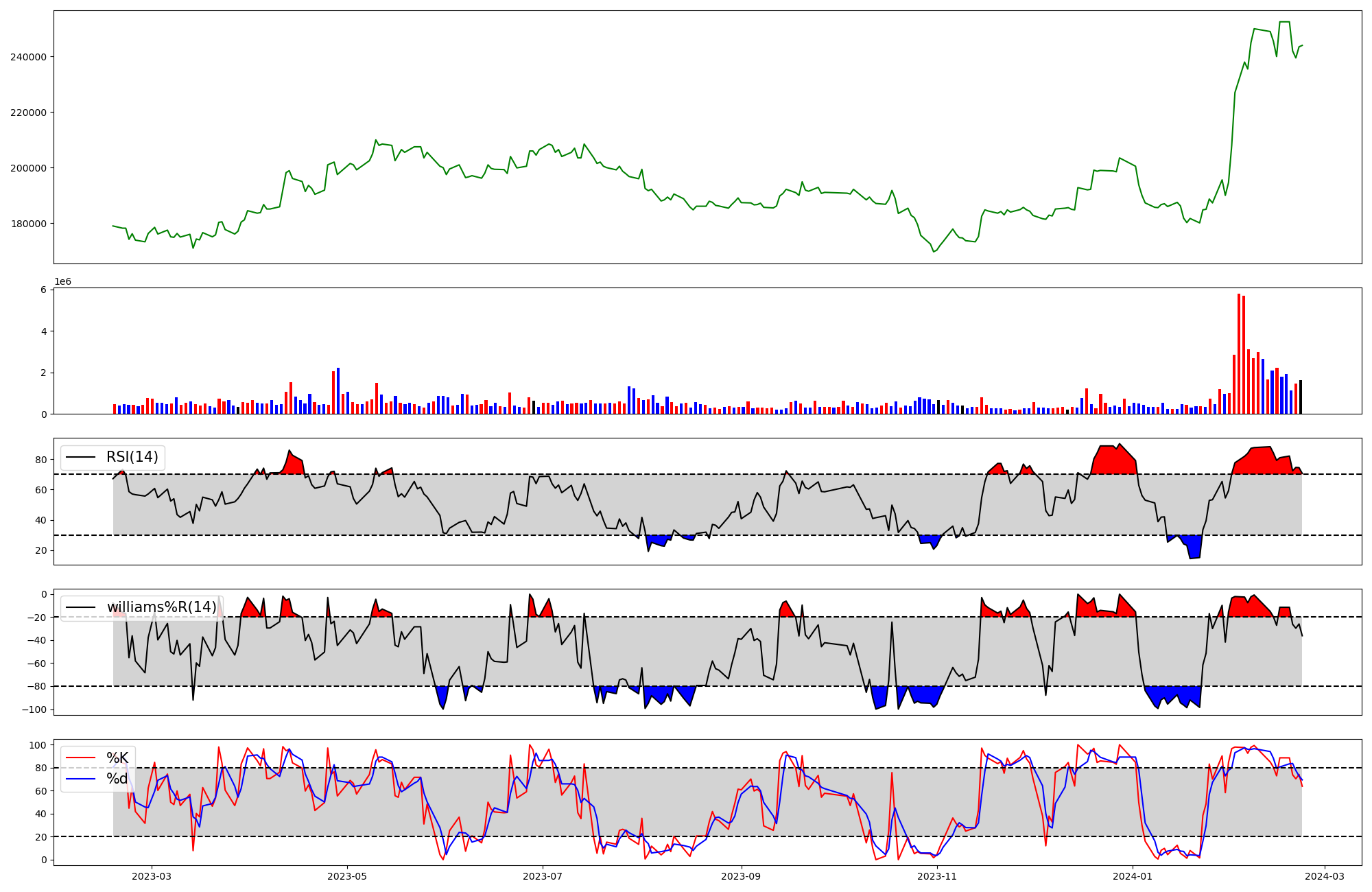Image resolution: width=1372 pixels, height=892 pixels.
Task: Click the 2024-03 date tick label
Action: point(1324,876)
